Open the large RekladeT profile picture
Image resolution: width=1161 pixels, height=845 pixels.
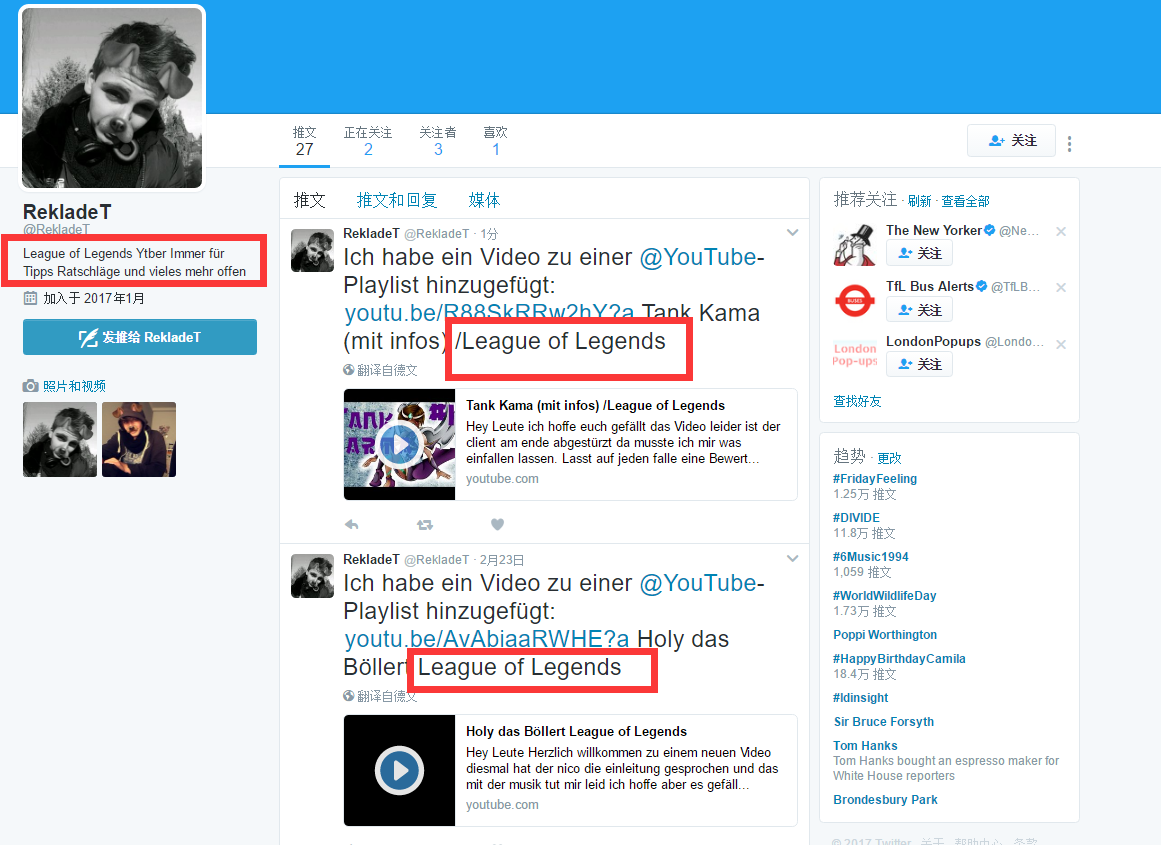pyautogui.click(x=112, y=98)
